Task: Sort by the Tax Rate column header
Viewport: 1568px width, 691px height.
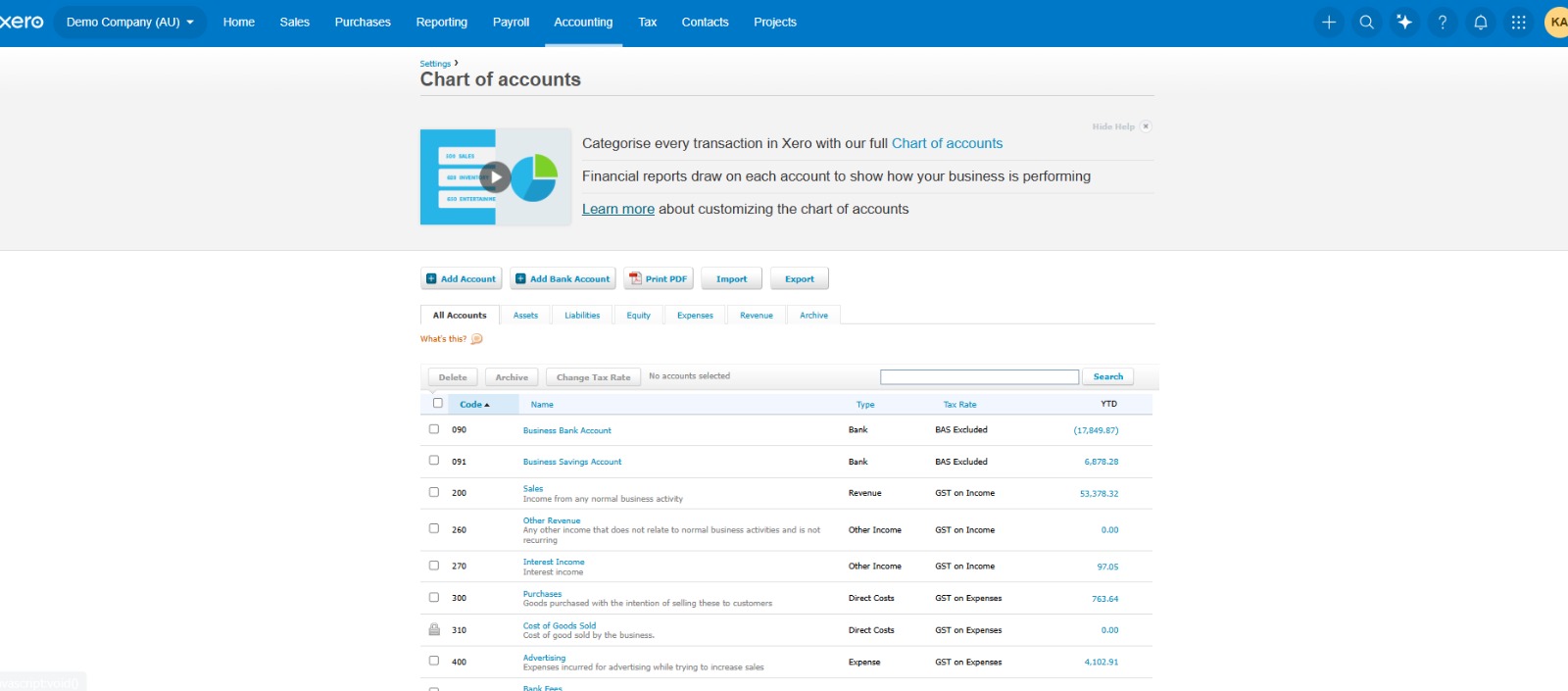Action: click(x=959, y=405)
